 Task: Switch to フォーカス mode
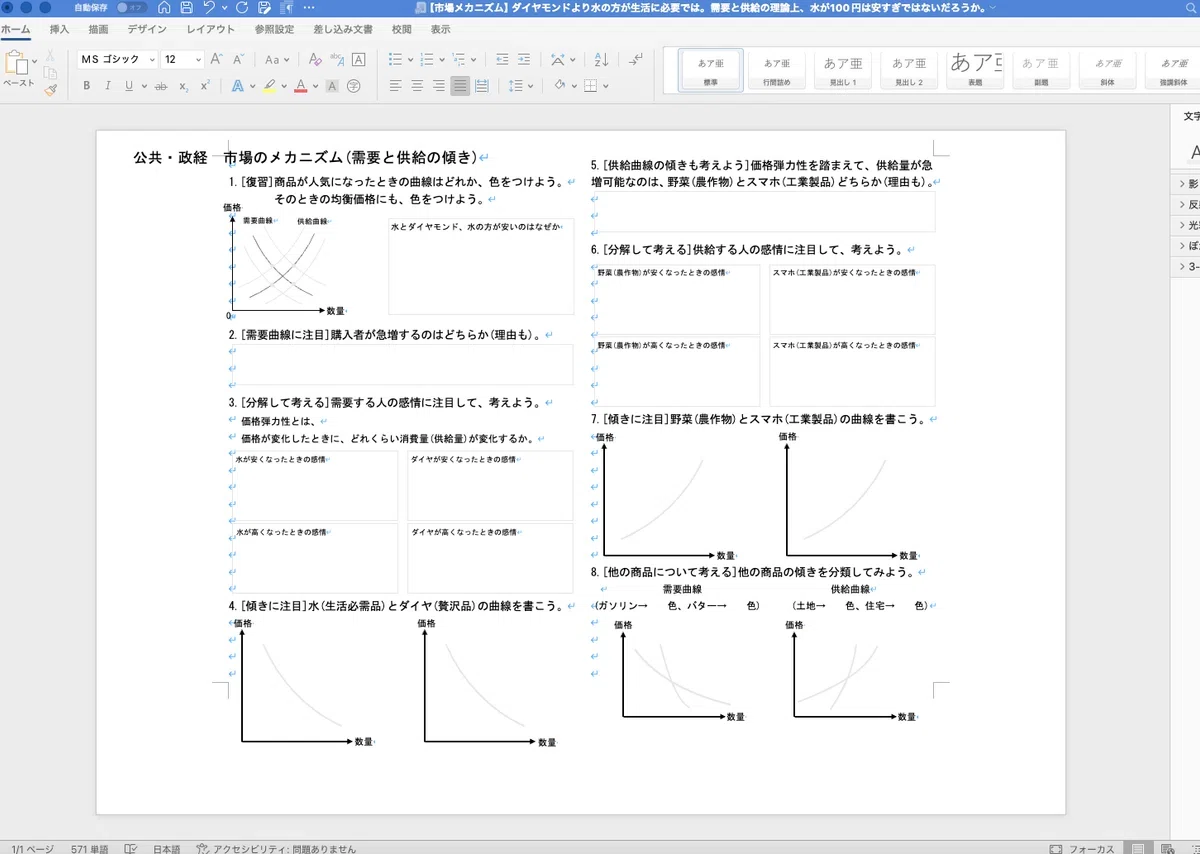point(1081,848)
